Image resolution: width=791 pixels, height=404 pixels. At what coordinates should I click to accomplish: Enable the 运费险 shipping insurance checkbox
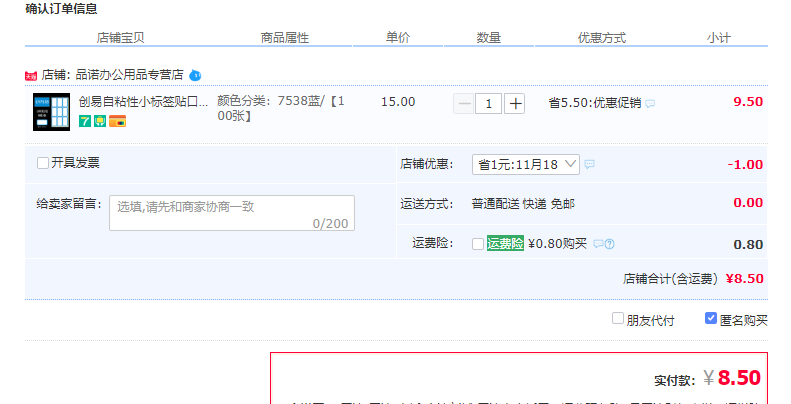pos(478,244)
